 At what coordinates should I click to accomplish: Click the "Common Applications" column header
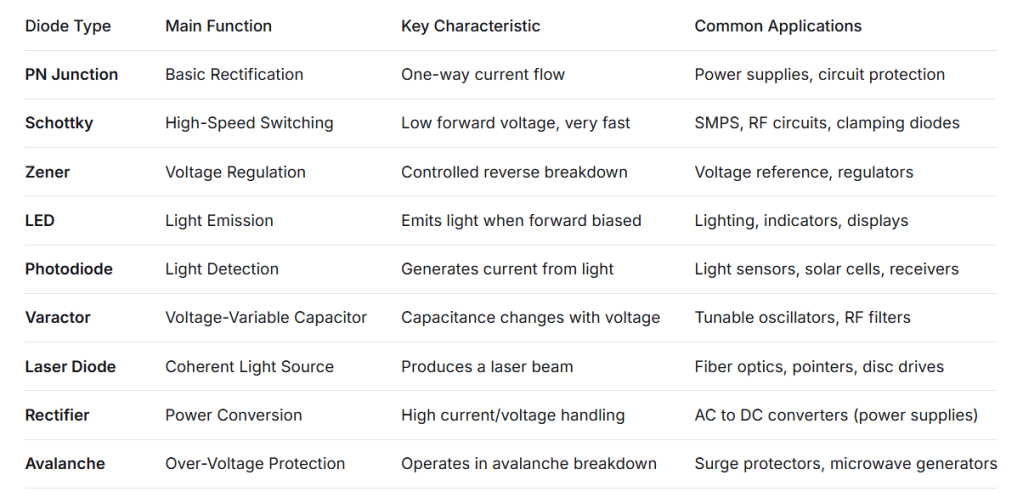pos(778,26)
